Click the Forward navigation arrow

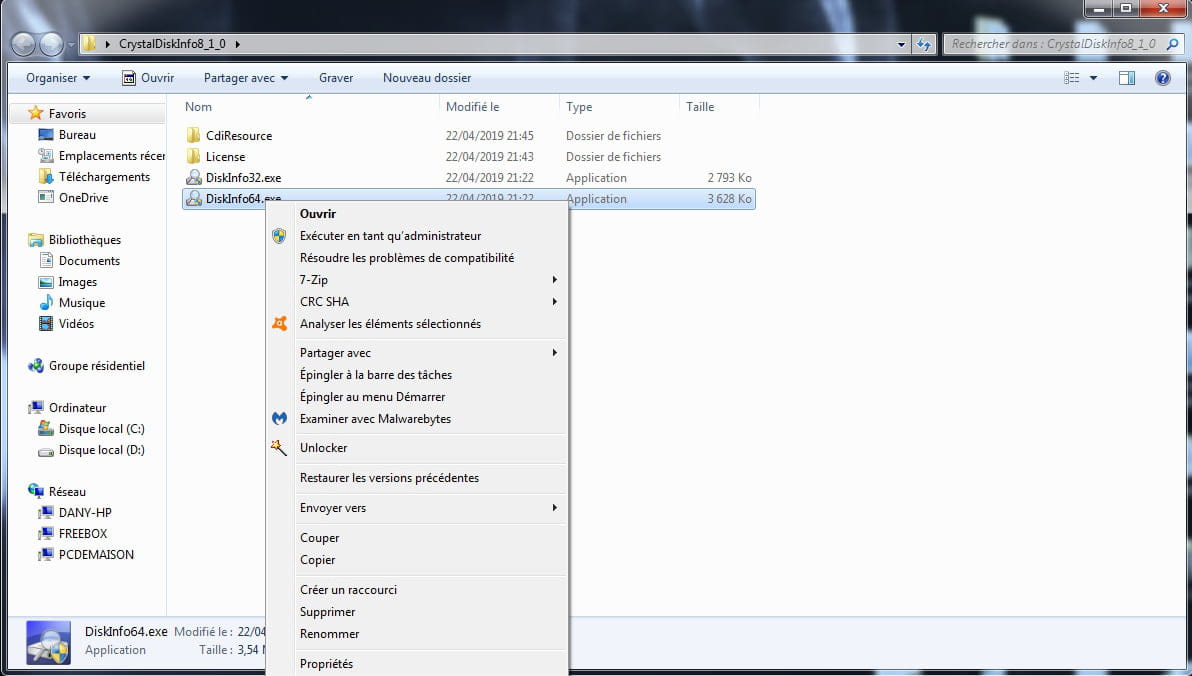click(x=51, y=45)
